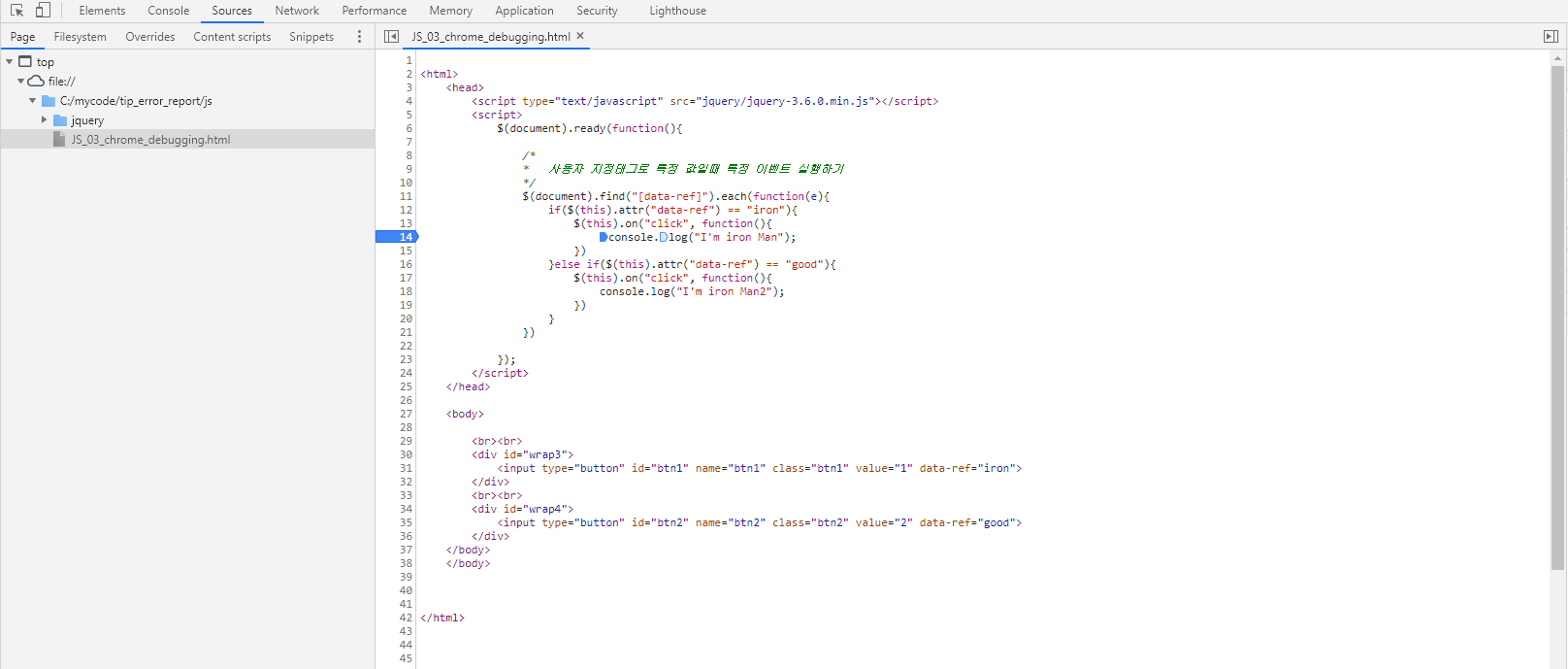Click the html document file icon
Screen dimensions: 1568x669
[59, 139]
